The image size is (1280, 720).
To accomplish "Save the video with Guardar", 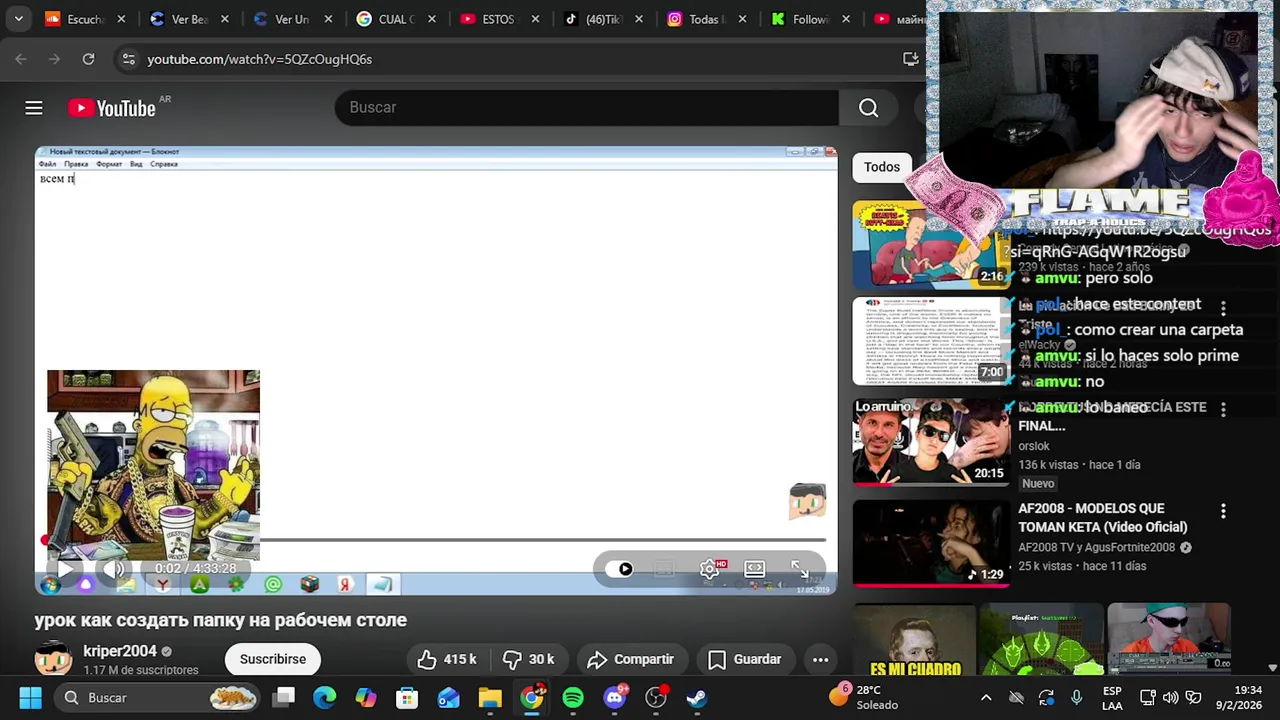I will point(745,659).
